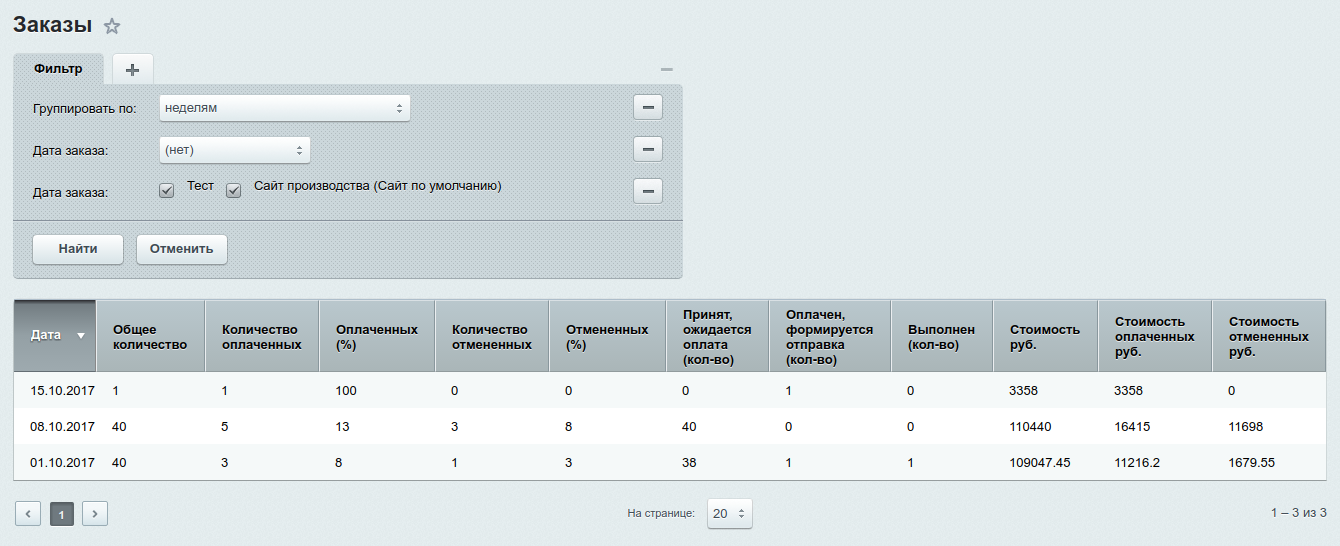Remove the first Дата заказа dropdown filter row
This screenshot has height=546, width=1340.
[x=648, y=150]
